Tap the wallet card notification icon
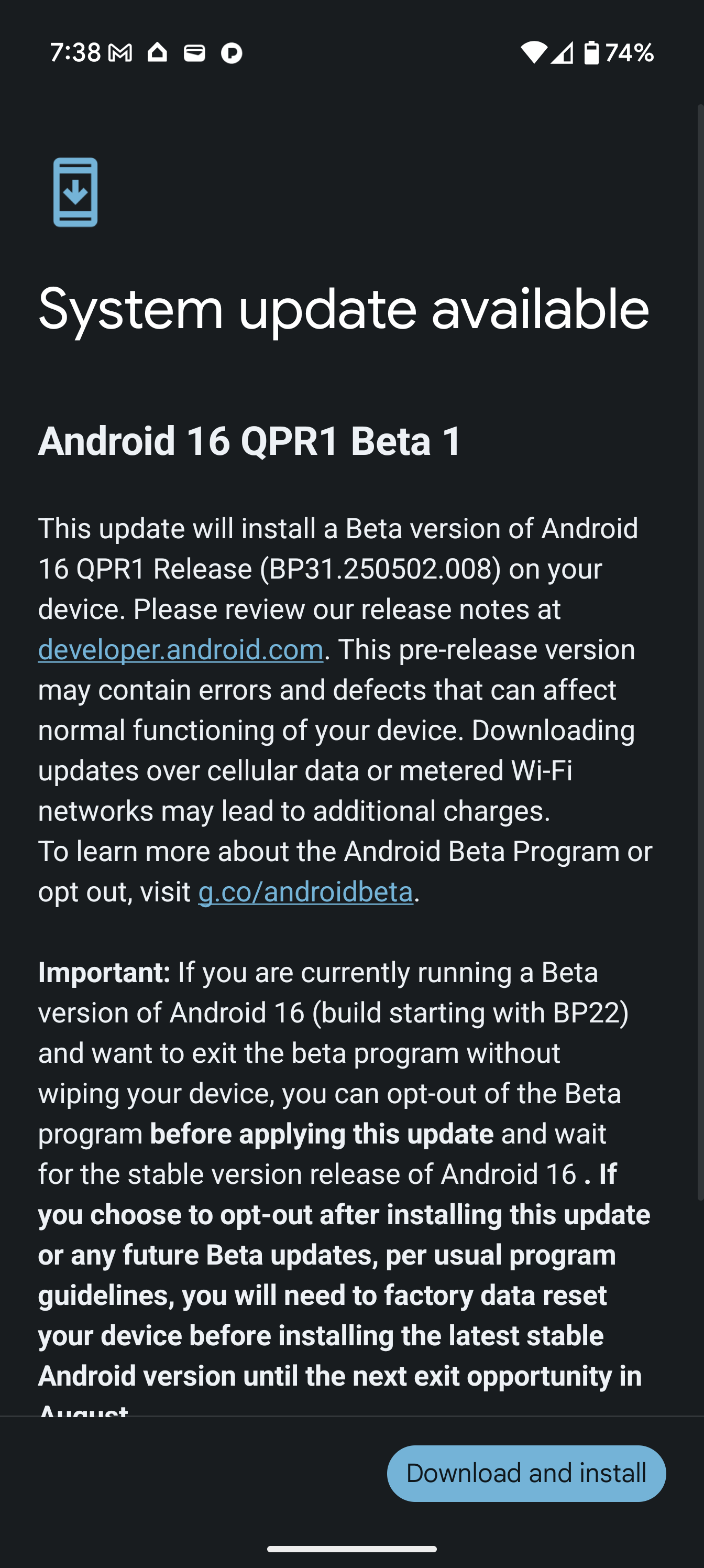Image resolution: width=704 pixels, height=1568 pixels. pyautogui.click(x=195, y=53)
